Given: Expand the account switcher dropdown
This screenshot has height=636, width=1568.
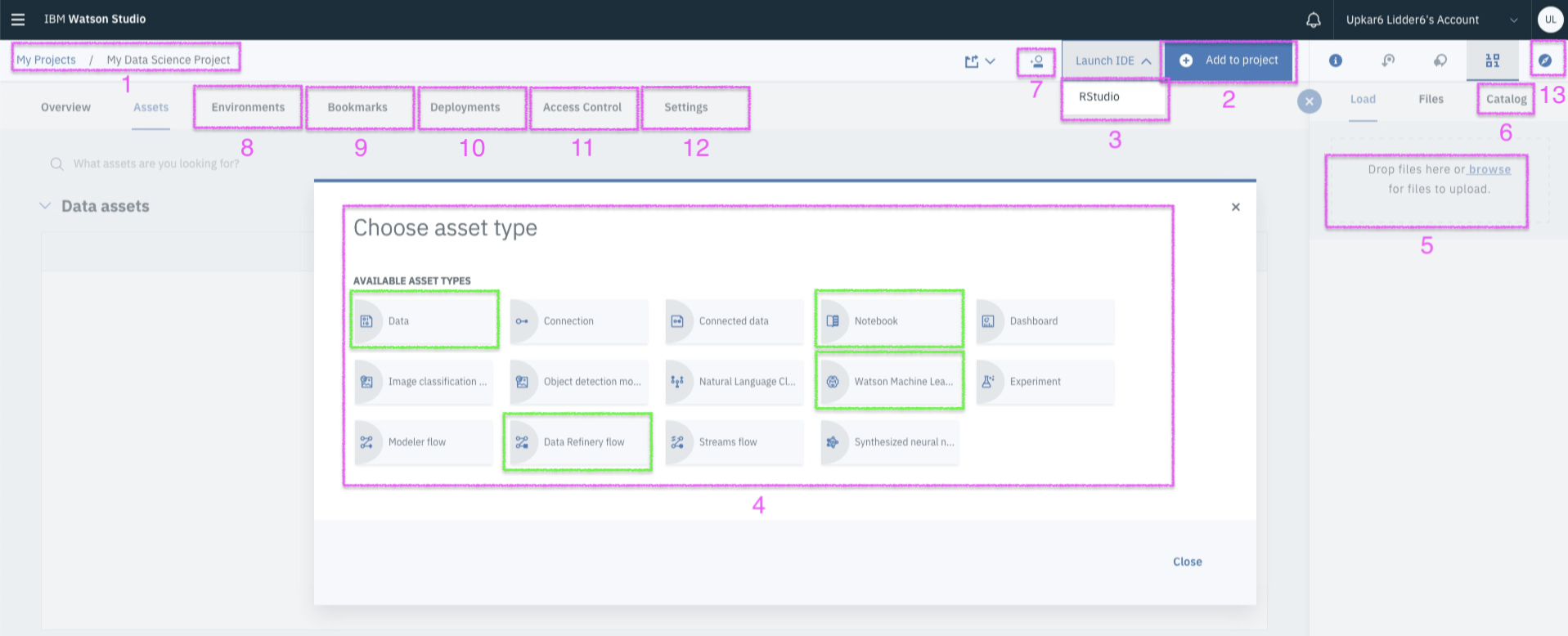Looking at the screenshot, I should pyautogui.click(x=1514, y=20).
